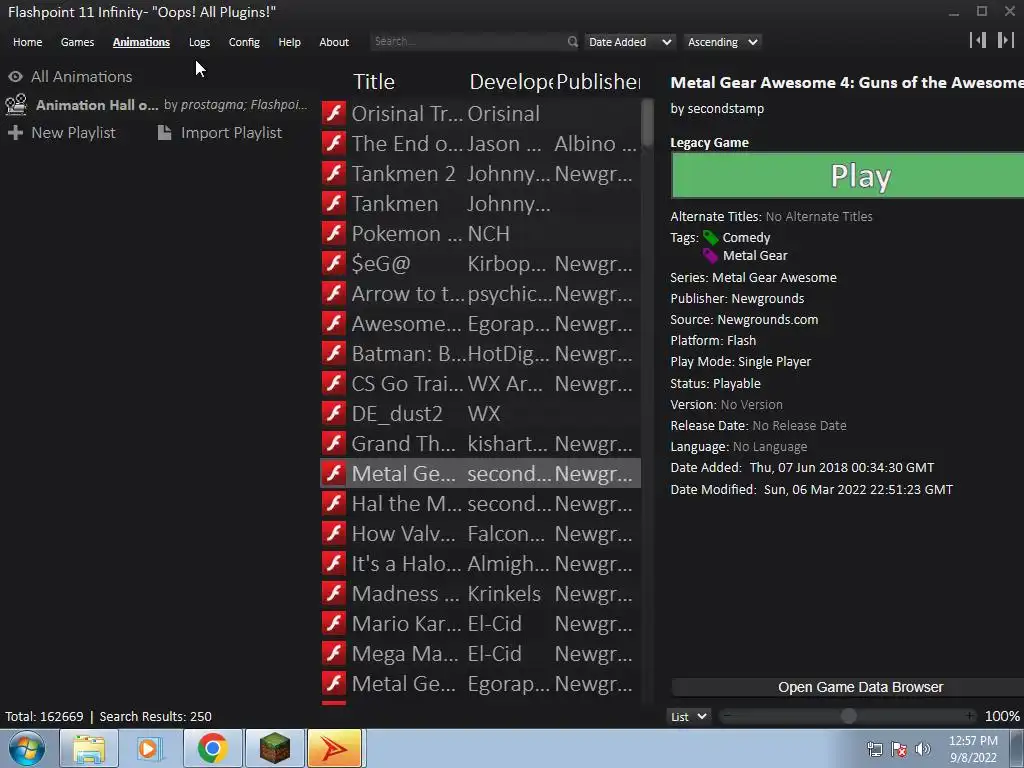The width and height of the screenshot is (1024, 768).
Task: Click Flash icon of Batman: B... row
Action: pos(334,353)
